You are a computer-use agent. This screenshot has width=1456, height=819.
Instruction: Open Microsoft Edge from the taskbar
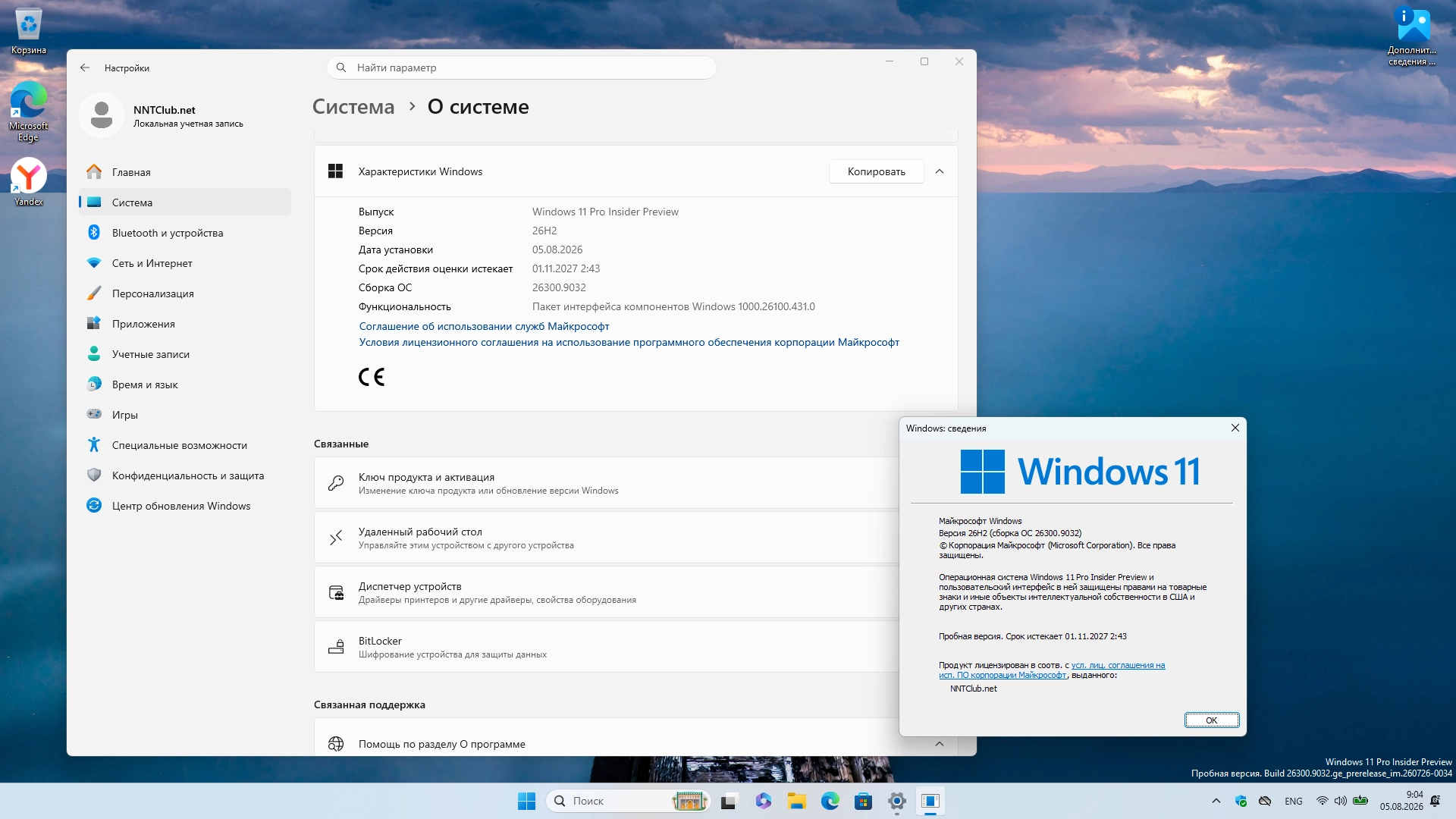click(830, 801)
